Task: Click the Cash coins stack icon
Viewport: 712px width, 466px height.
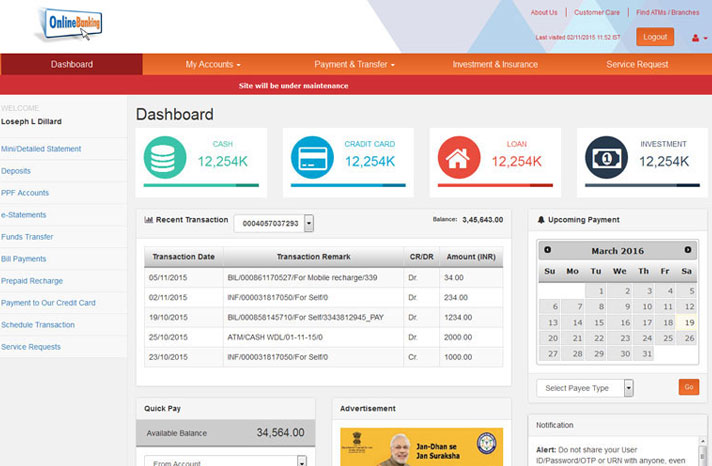Action: point(165,158)
